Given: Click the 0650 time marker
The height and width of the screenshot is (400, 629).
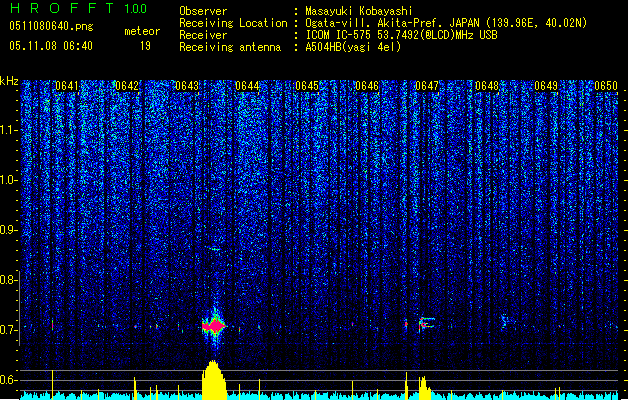Looking at the screenshot, I should pyautogui.click(x=606, y=86).
